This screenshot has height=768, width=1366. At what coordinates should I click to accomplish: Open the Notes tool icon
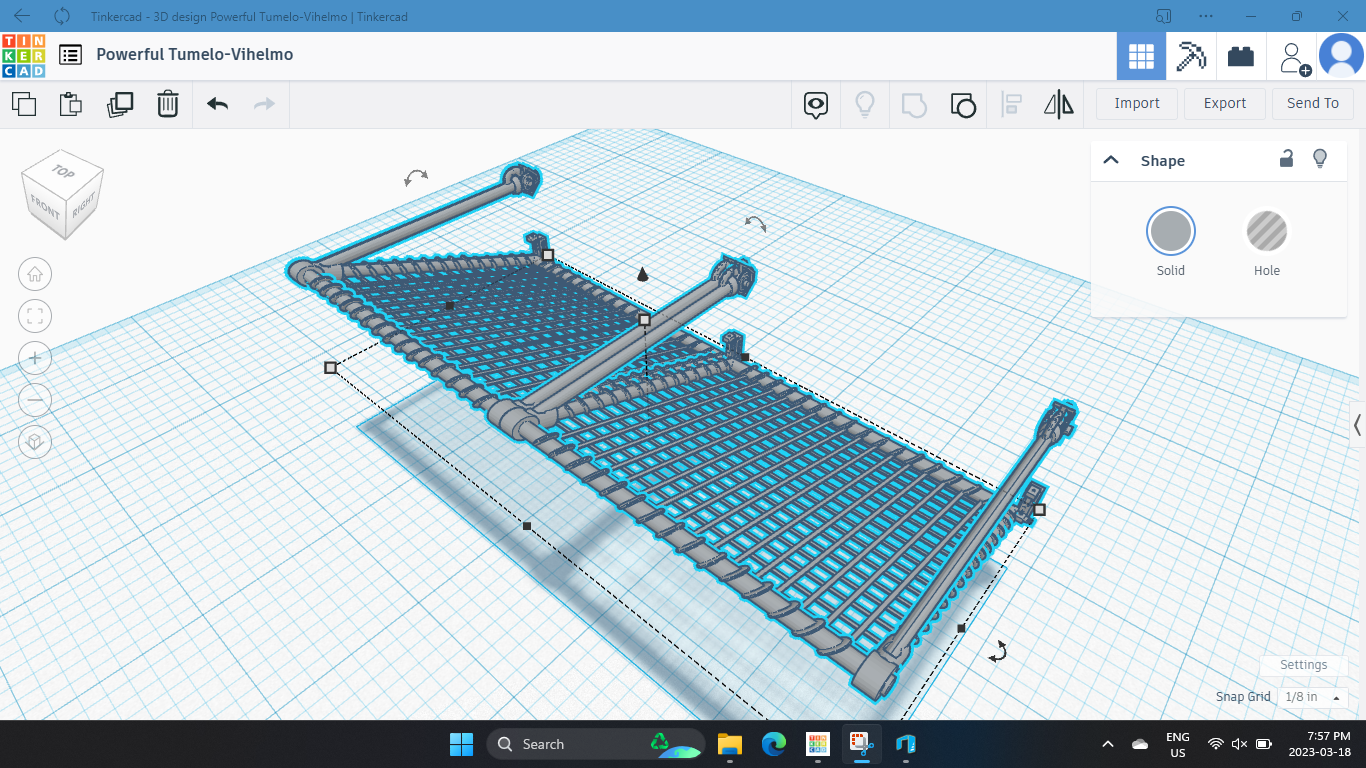[x=817, y=104]
